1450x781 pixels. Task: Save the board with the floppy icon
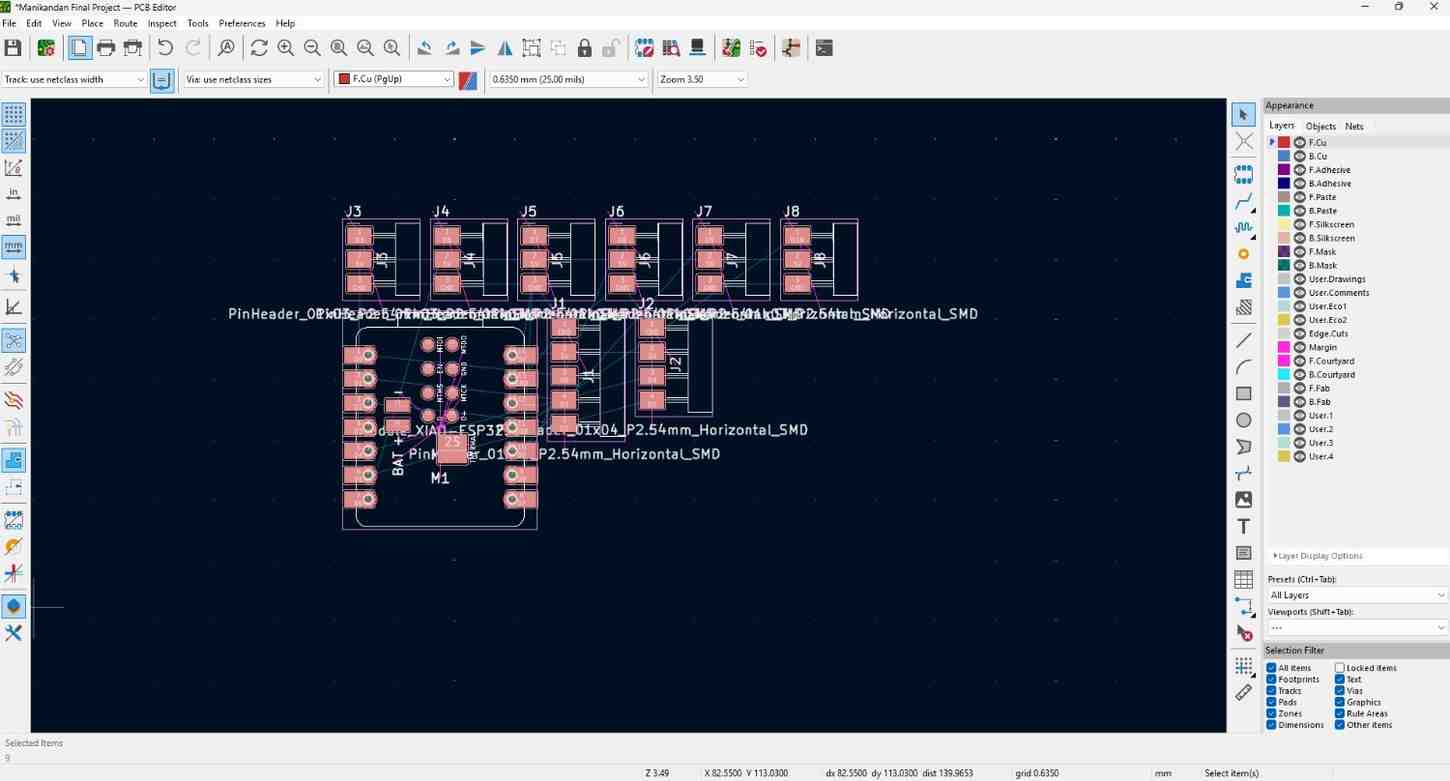click(13, 48)
